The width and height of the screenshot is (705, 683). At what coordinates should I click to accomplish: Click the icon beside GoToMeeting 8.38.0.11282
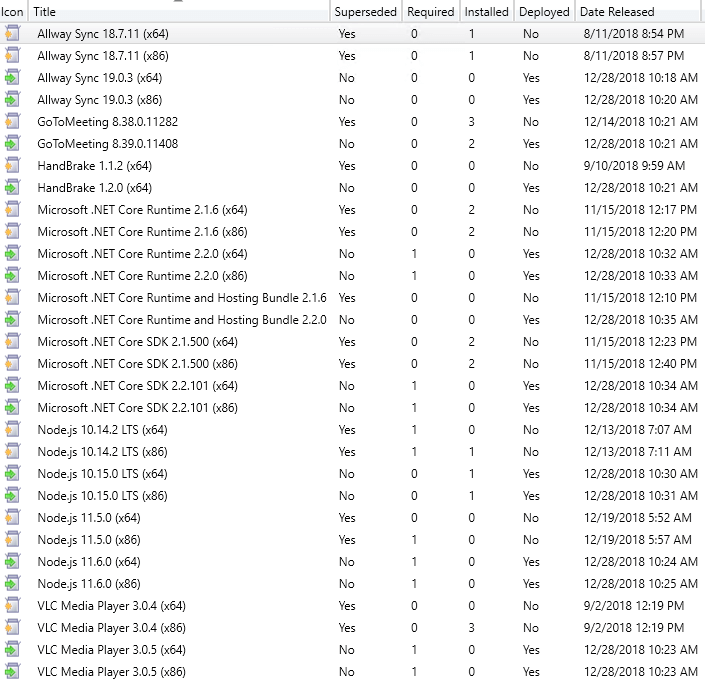point(13,122)
